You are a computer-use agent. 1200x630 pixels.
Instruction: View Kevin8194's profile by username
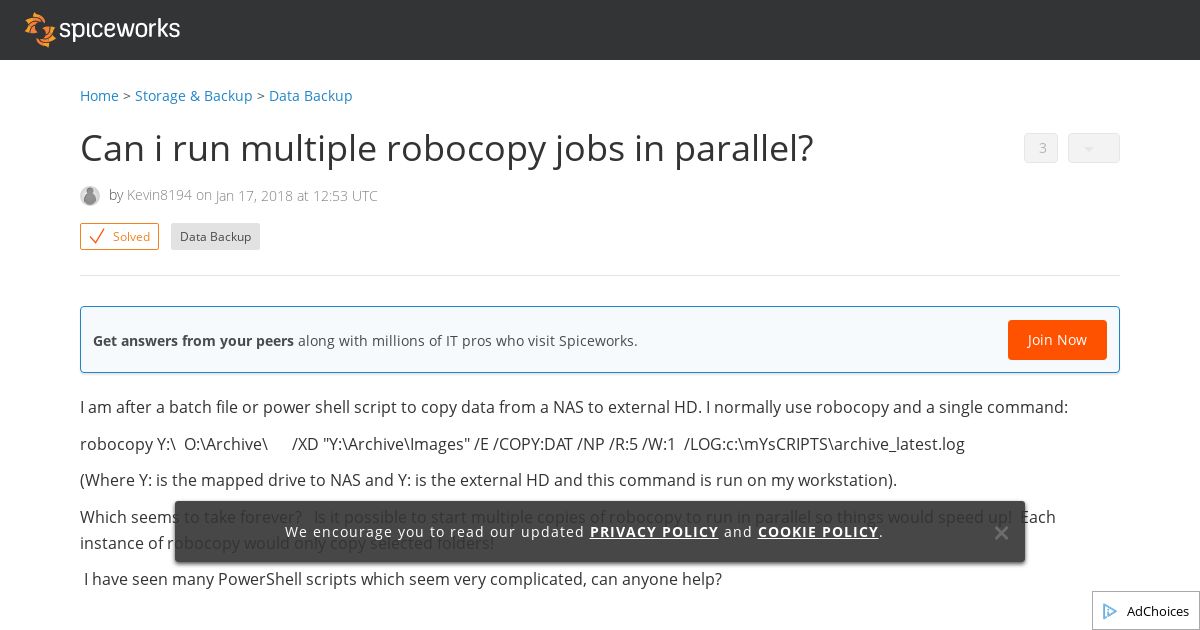tap(159, 196)
